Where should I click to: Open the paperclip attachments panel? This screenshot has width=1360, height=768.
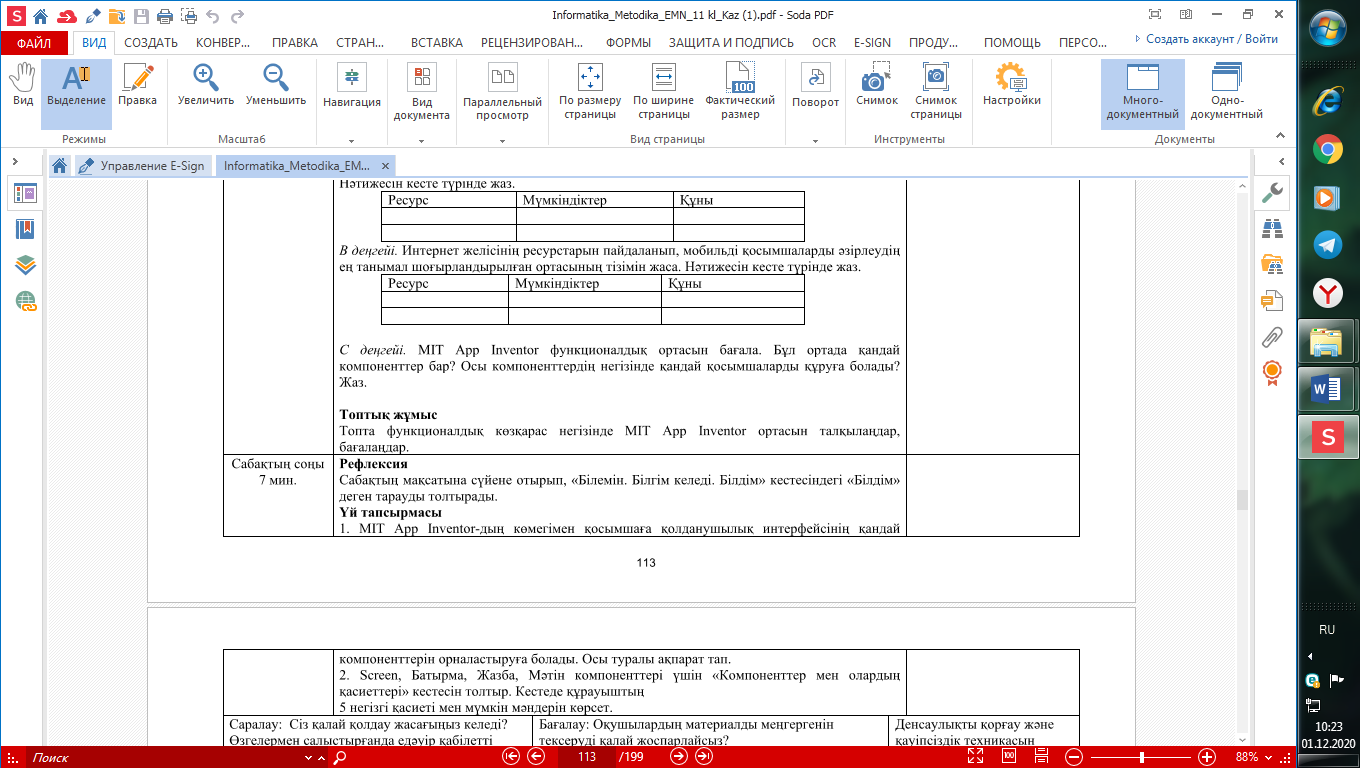(x=1272, y=336)
